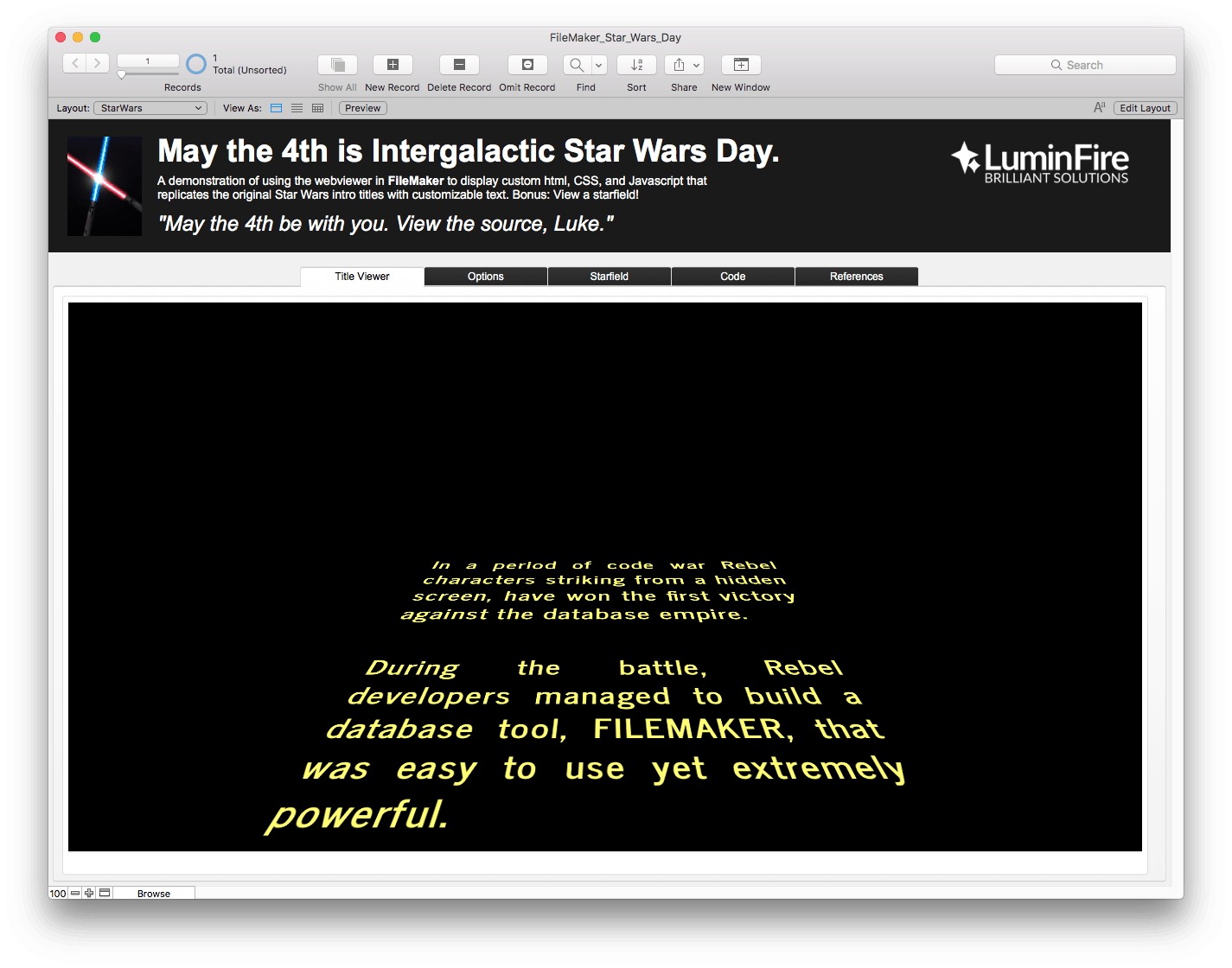Zoom in with the status bar plus

89,893
